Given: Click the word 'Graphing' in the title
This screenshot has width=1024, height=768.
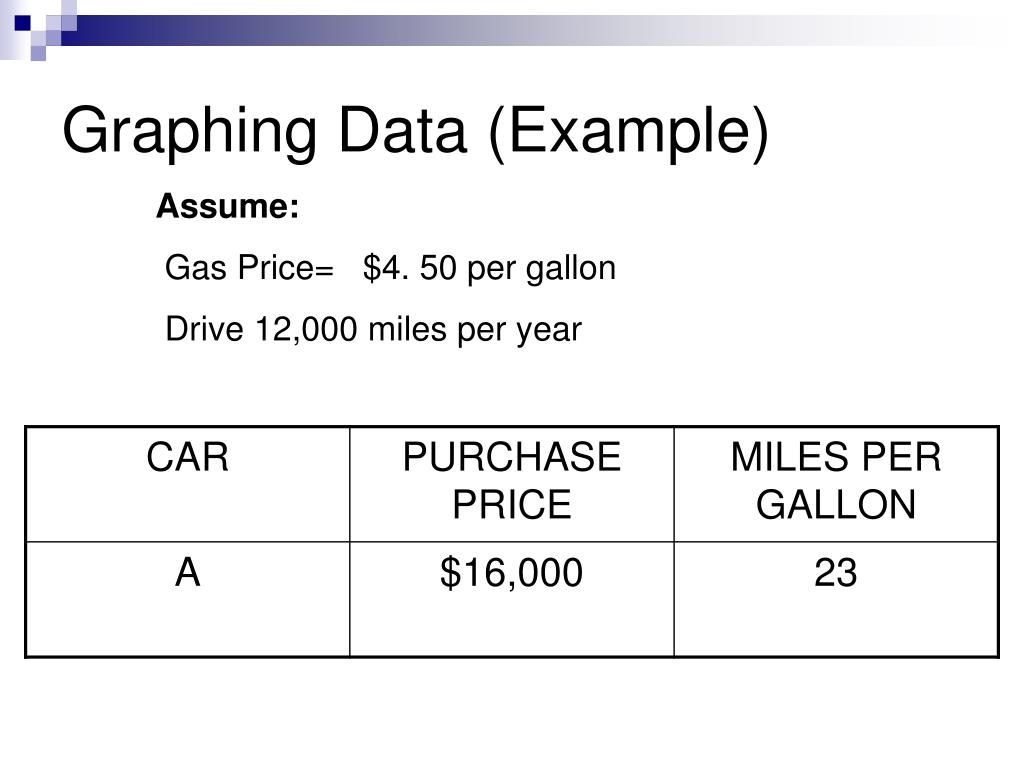Looking at the screenshot, I should pos(189,134).
